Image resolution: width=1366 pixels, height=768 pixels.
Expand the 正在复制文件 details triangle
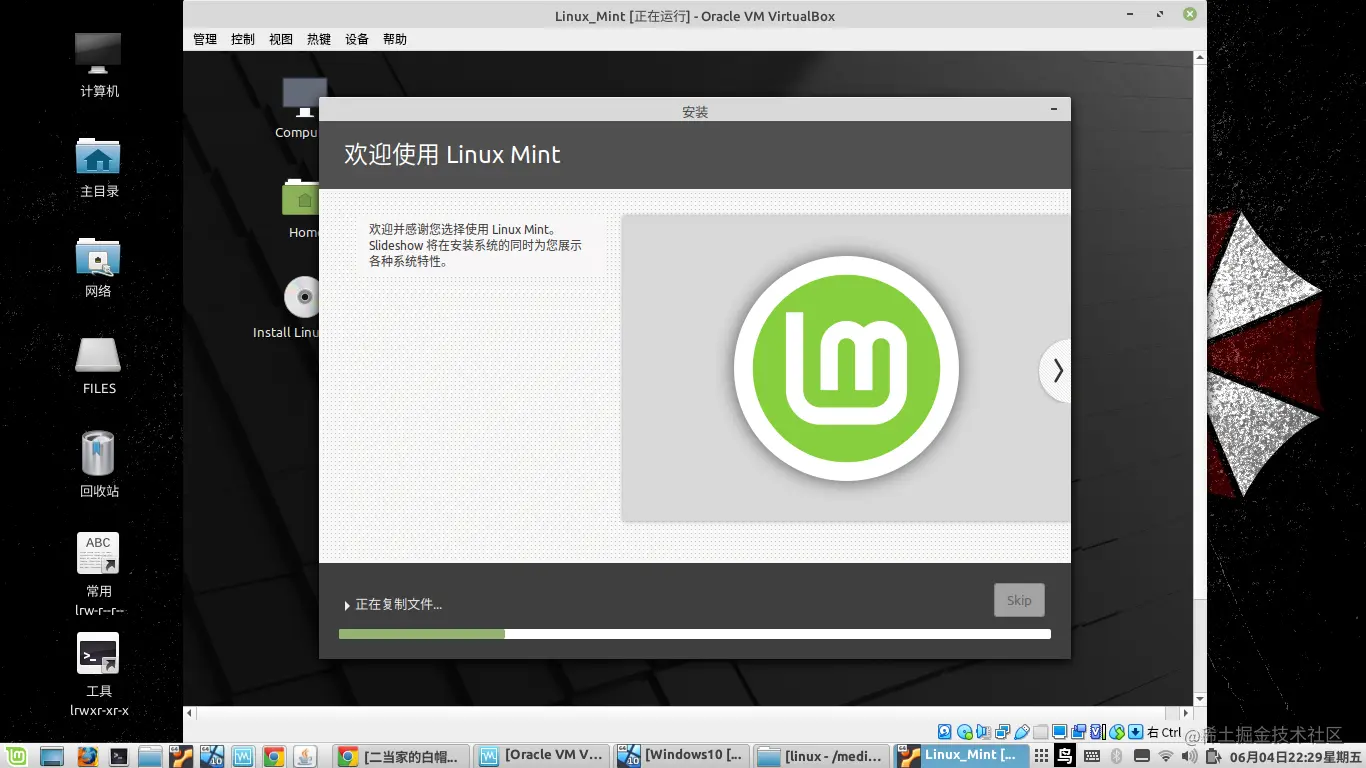pyautogui.click(x=347, y=605)
